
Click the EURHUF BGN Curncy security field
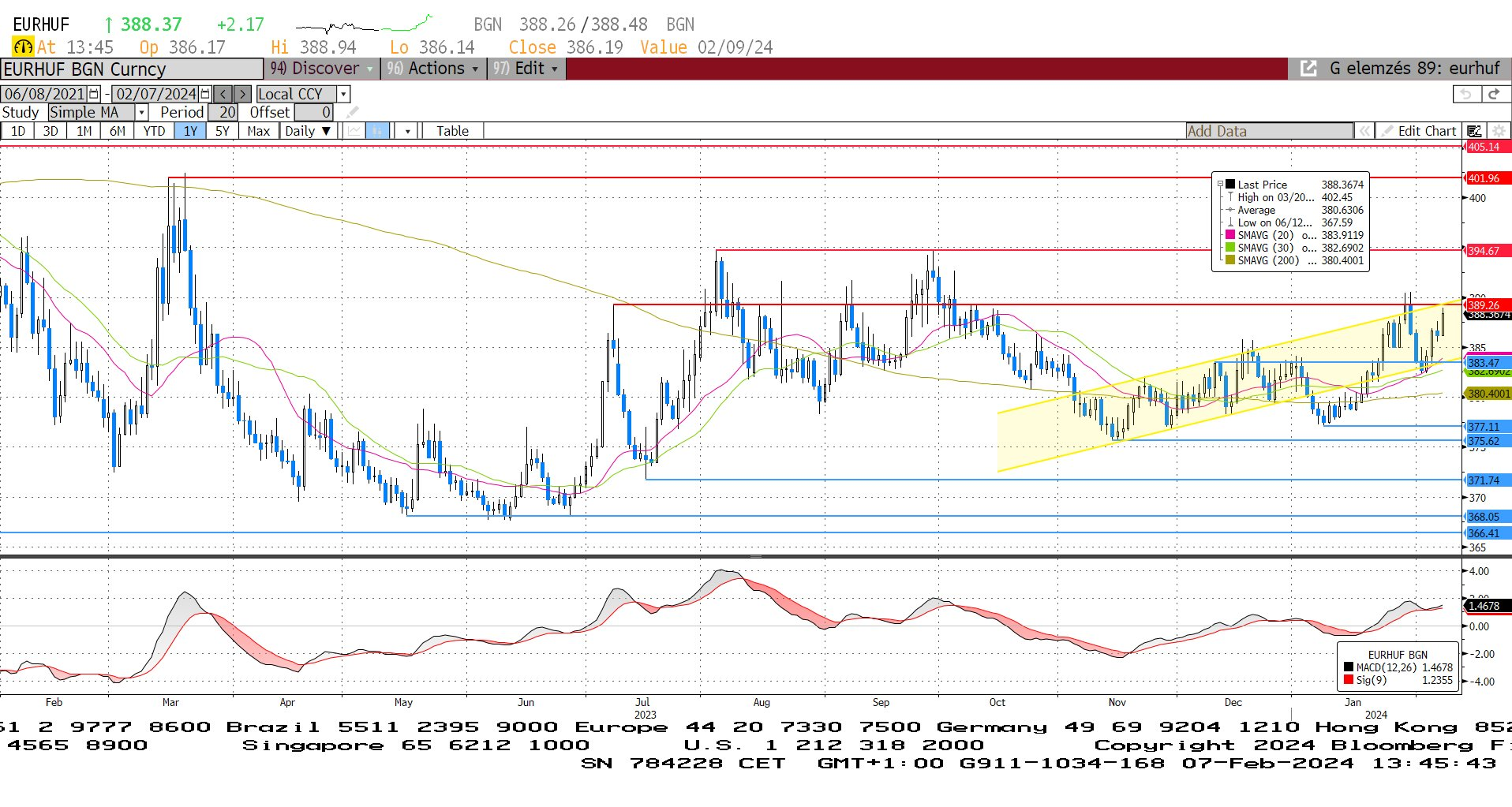(132, 69)
